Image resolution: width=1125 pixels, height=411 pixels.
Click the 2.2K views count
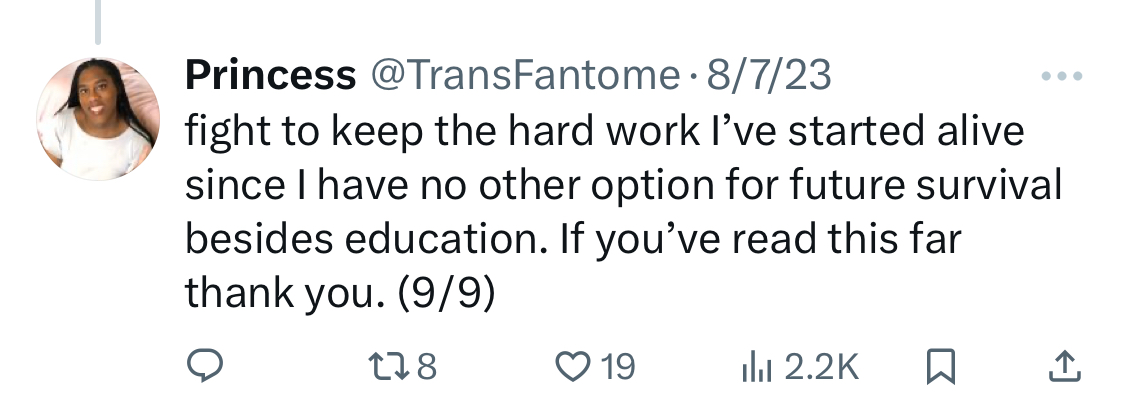(x=821, y=367)
